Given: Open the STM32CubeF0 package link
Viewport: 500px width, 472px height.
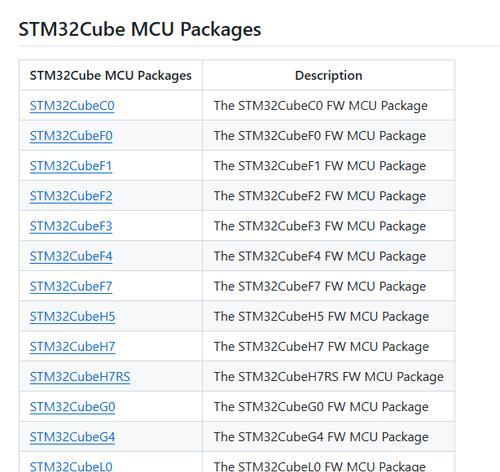Looking at the screenshot, I should (x=71, y=136).
